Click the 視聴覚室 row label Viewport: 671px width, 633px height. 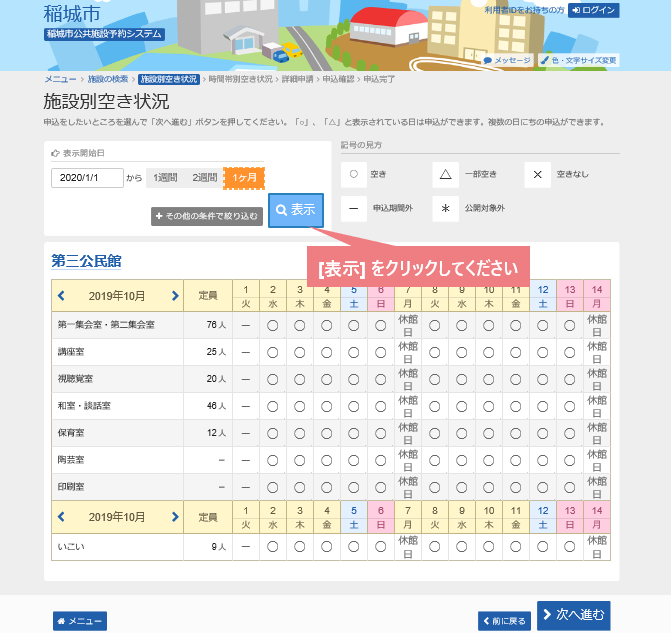point(75,379)
